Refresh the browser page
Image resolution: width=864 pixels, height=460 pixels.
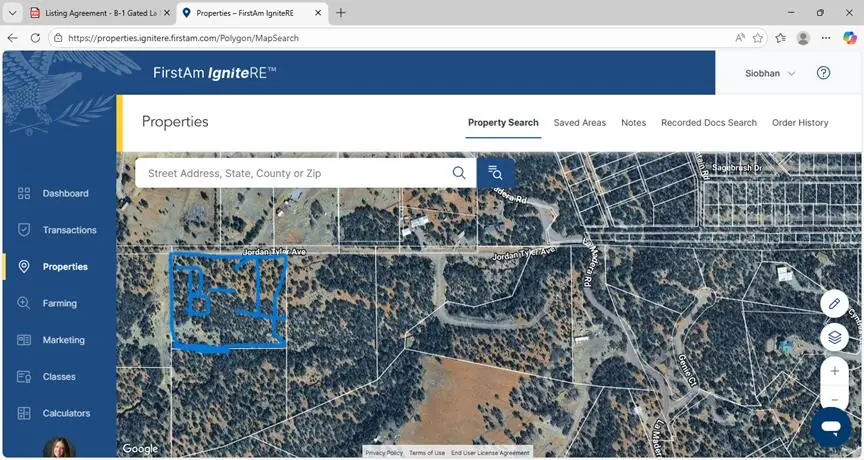[x=35, y=38]
